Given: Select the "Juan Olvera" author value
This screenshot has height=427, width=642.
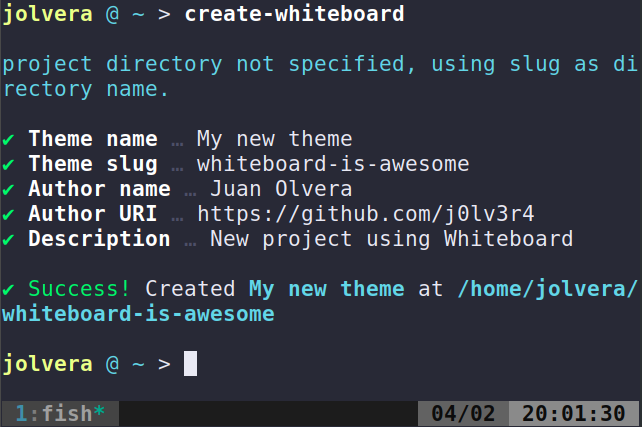Looking at the screenshot, I should pyautogui.click(x=281, y=189).
